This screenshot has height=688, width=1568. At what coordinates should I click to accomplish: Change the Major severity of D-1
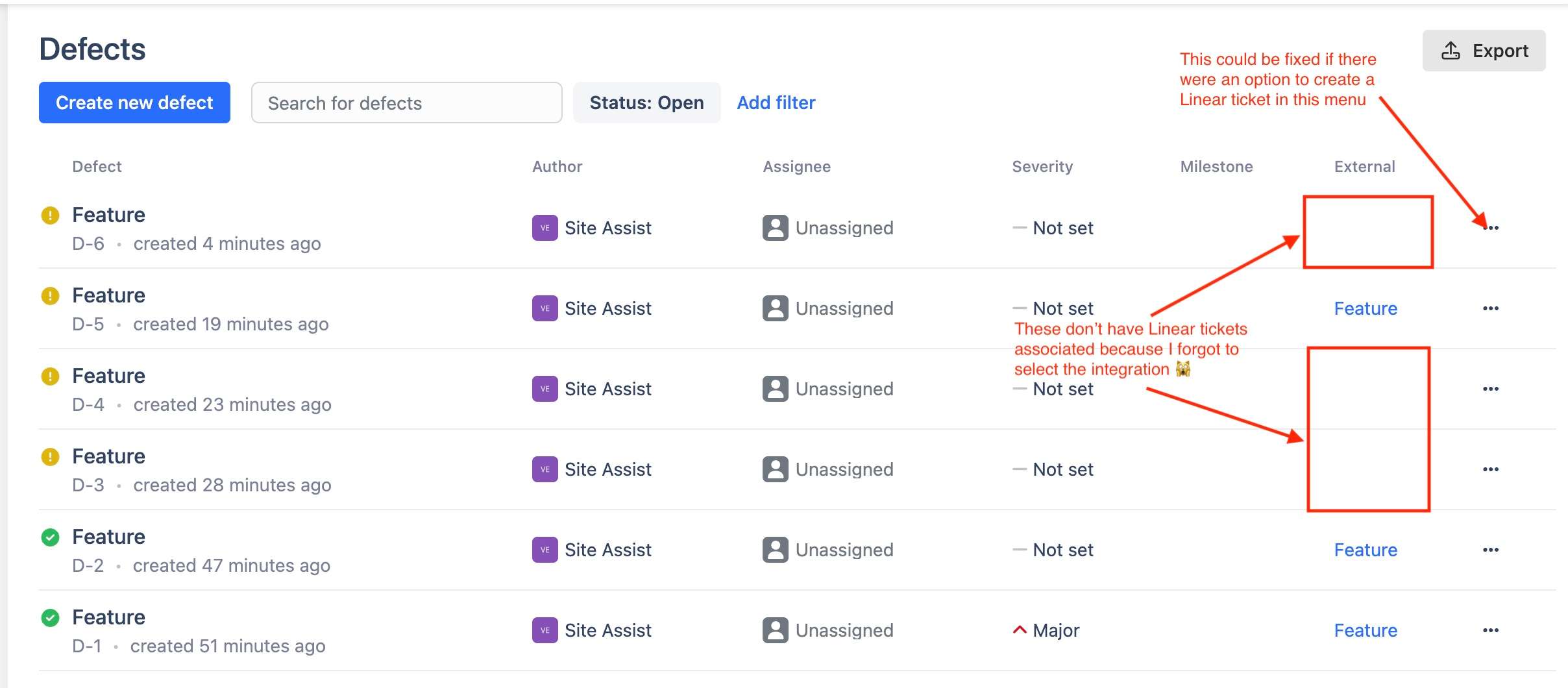click(1046, 630)
